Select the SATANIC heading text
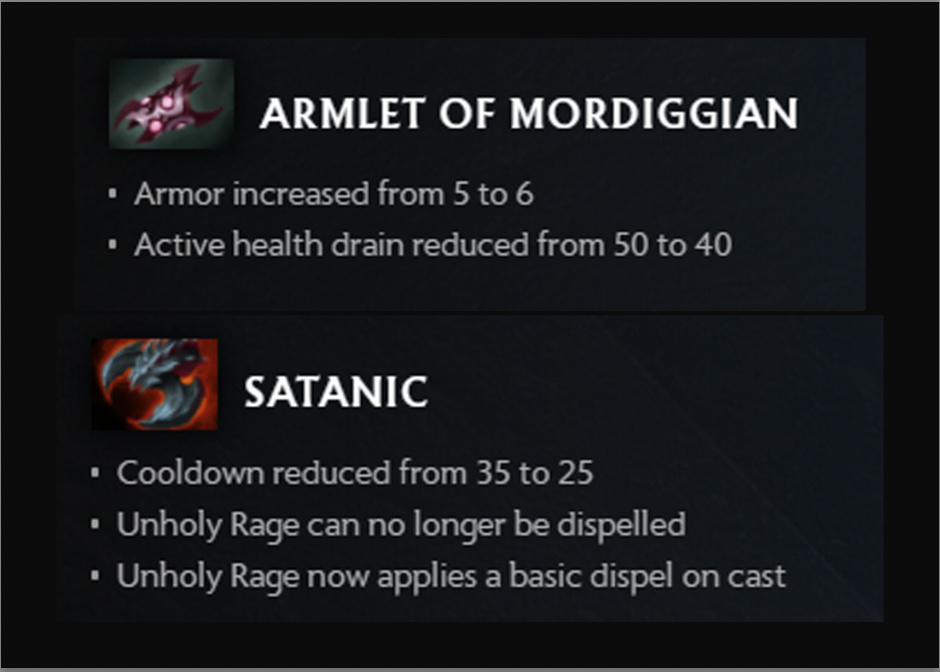Screen dimensions: 940x672 coord(336,392)
